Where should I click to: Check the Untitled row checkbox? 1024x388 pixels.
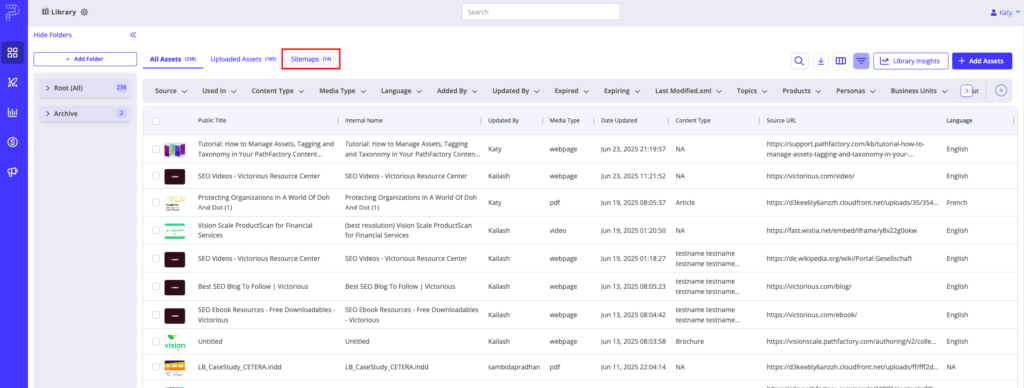click(x=156, y=341)
